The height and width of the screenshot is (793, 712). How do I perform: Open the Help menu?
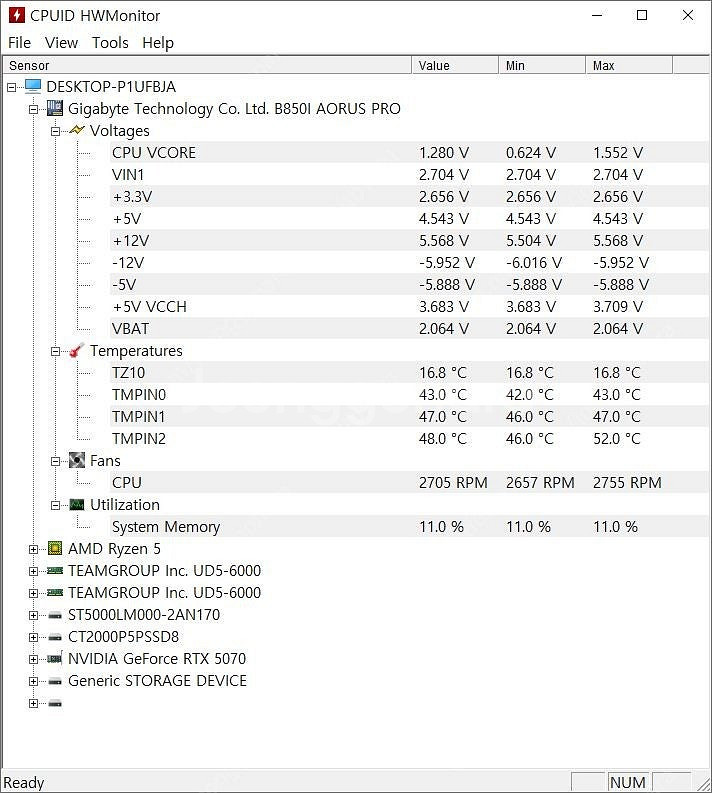coord(158,42)
